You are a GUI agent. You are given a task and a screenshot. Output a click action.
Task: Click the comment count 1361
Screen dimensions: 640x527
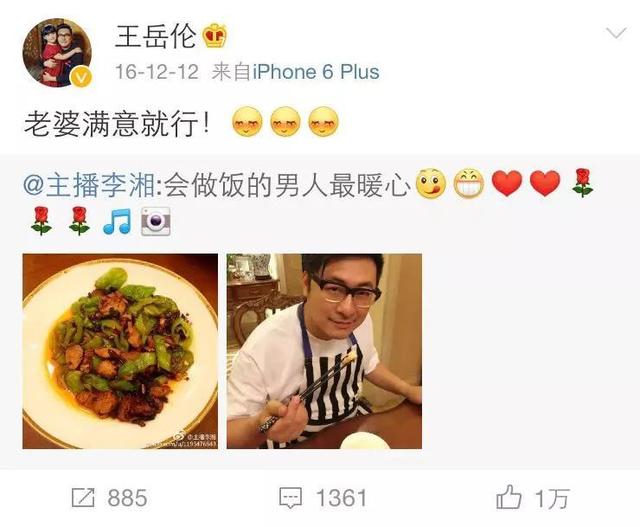342,498
